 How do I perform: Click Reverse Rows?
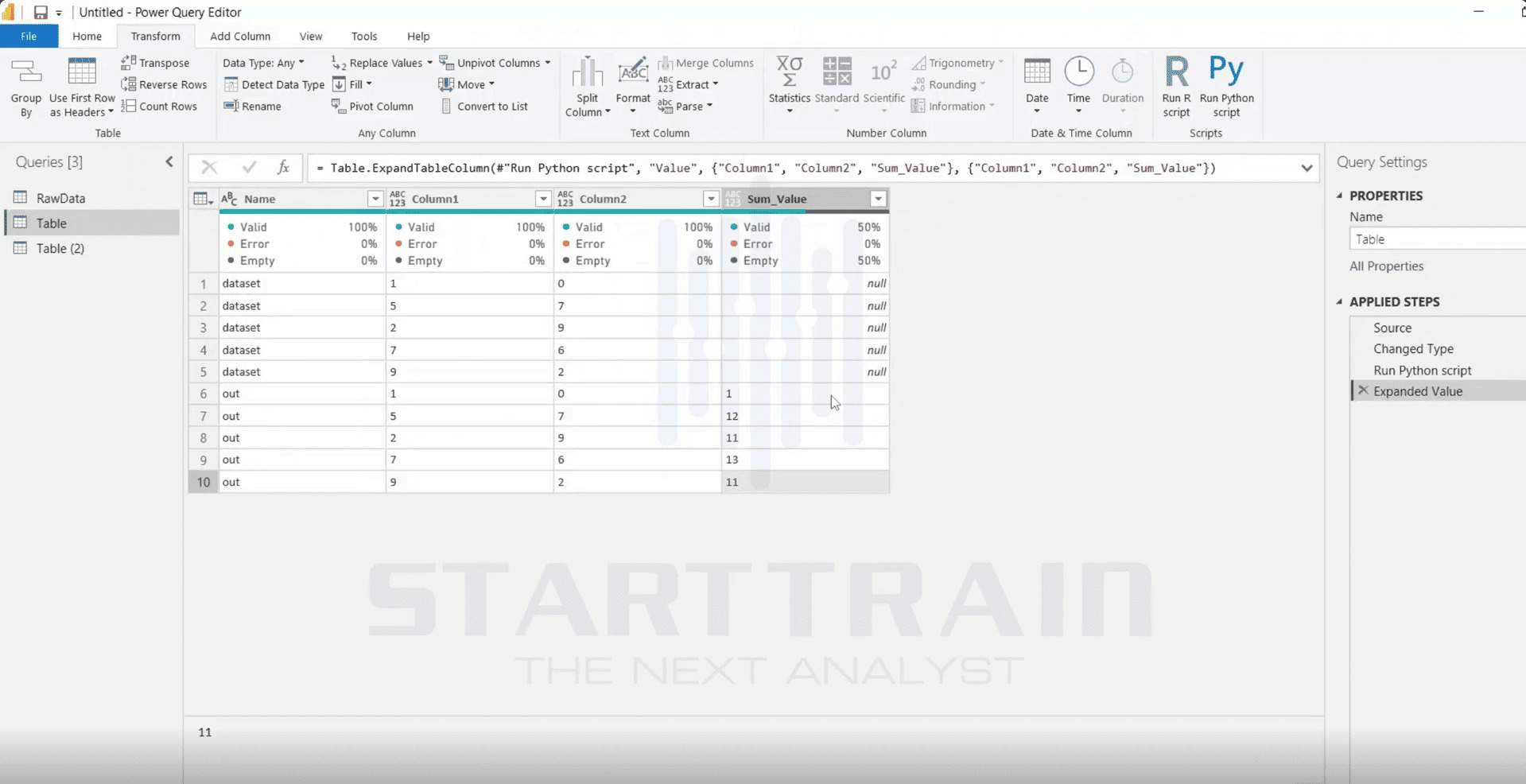click(164, 84)
